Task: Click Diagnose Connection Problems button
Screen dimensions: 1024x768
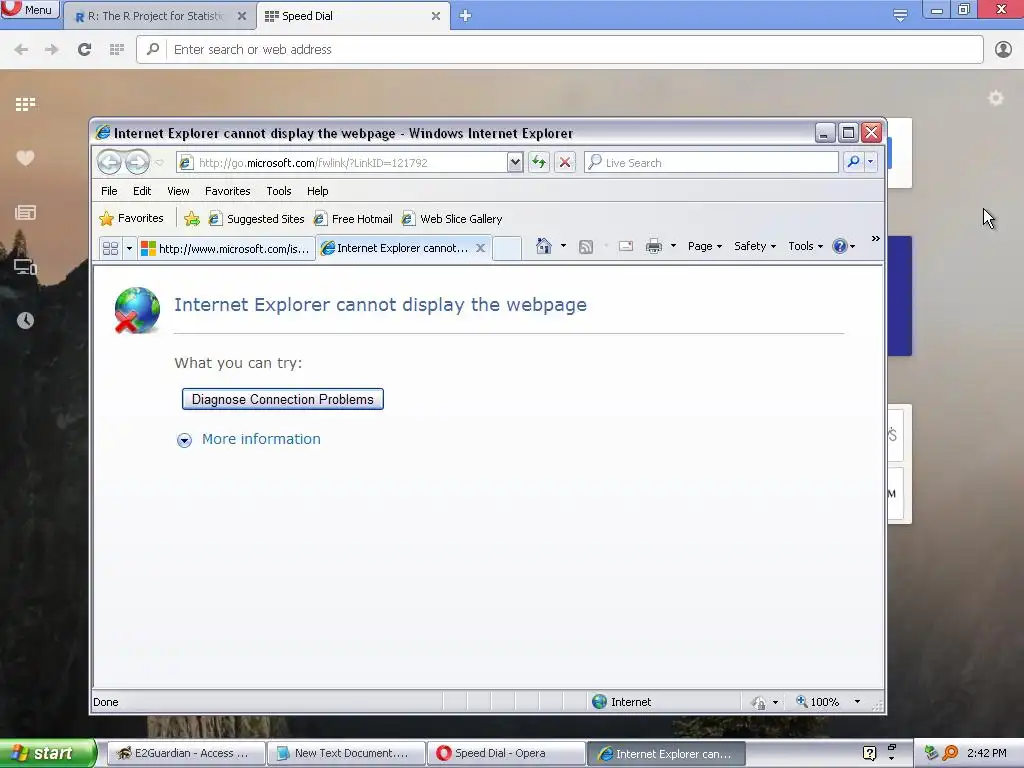Action: pos(283,399)
